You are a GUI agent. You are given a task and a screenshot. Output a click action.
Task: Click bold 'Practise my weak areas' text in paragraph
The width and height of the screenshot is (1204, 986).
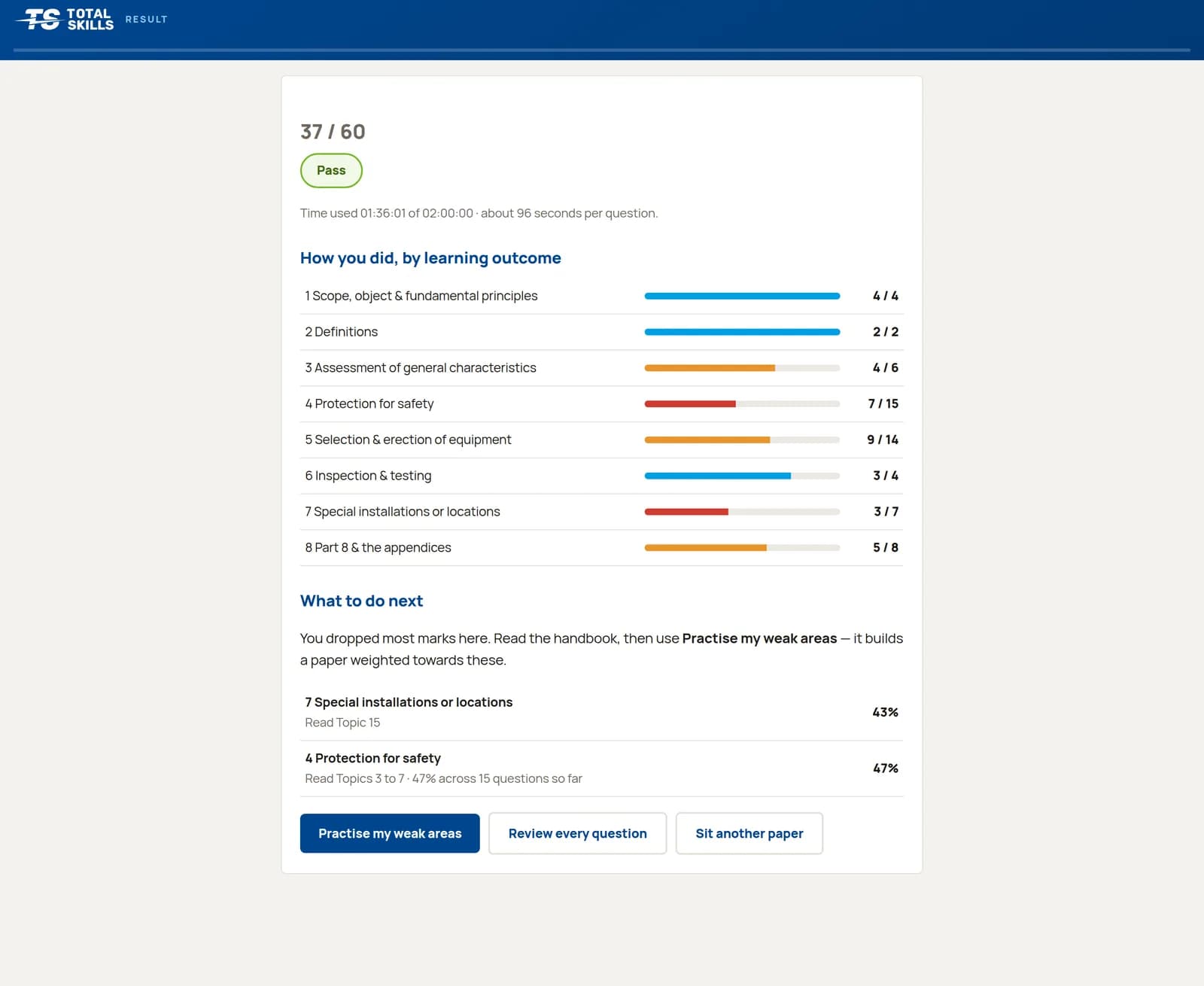(x=759, y=638)
